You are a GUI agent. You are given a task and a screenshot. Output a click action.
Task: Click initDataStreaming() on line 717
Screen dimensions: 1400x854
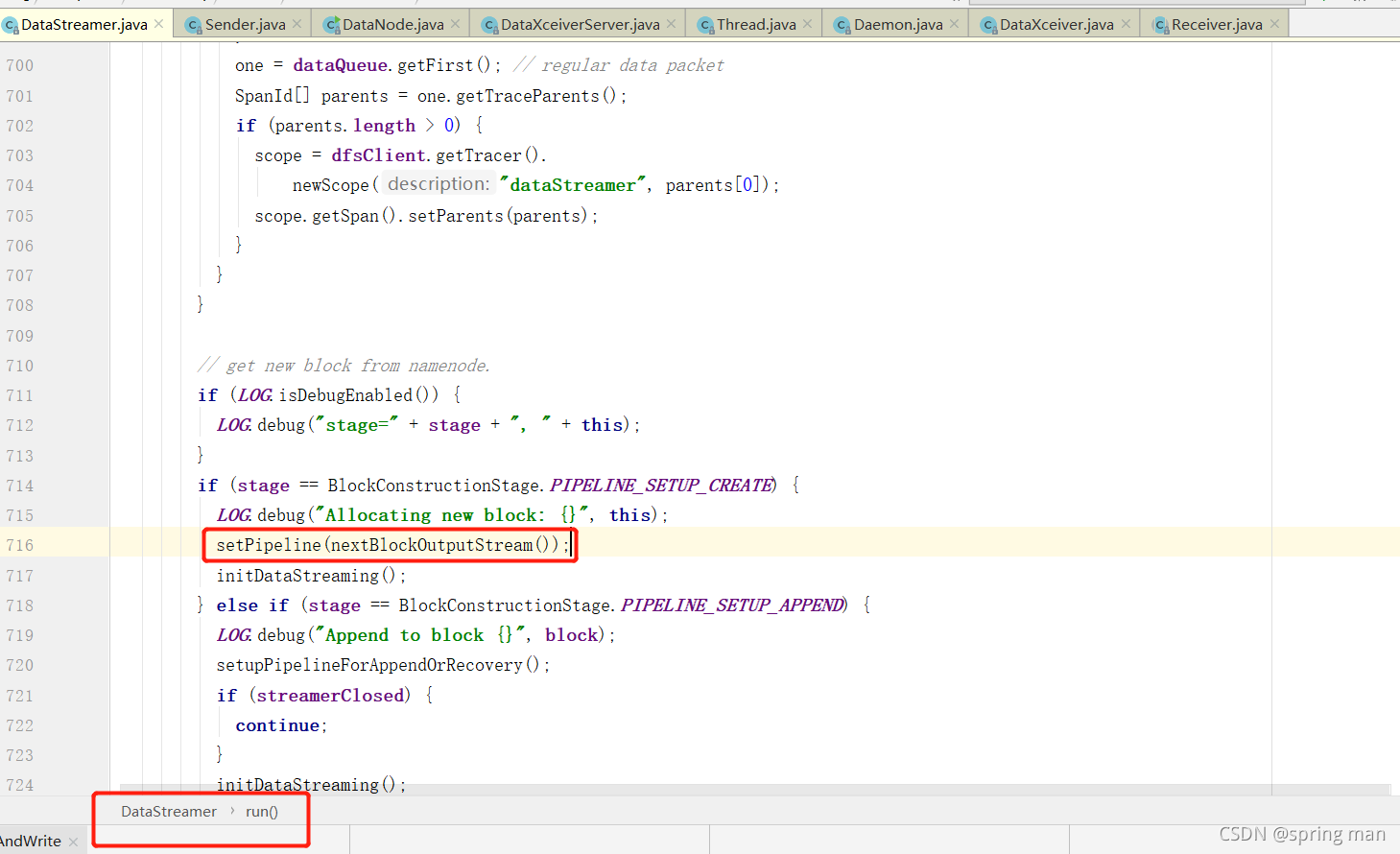307,576
